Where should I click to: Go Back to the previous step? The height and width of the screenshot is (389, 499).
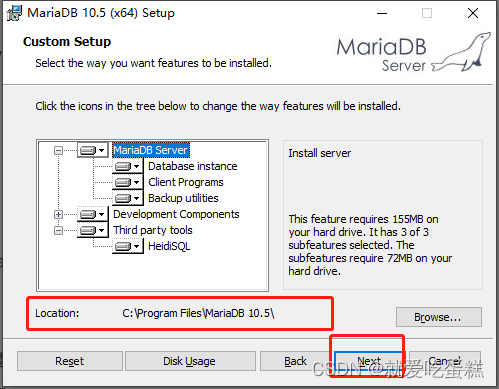coord(295,361)
